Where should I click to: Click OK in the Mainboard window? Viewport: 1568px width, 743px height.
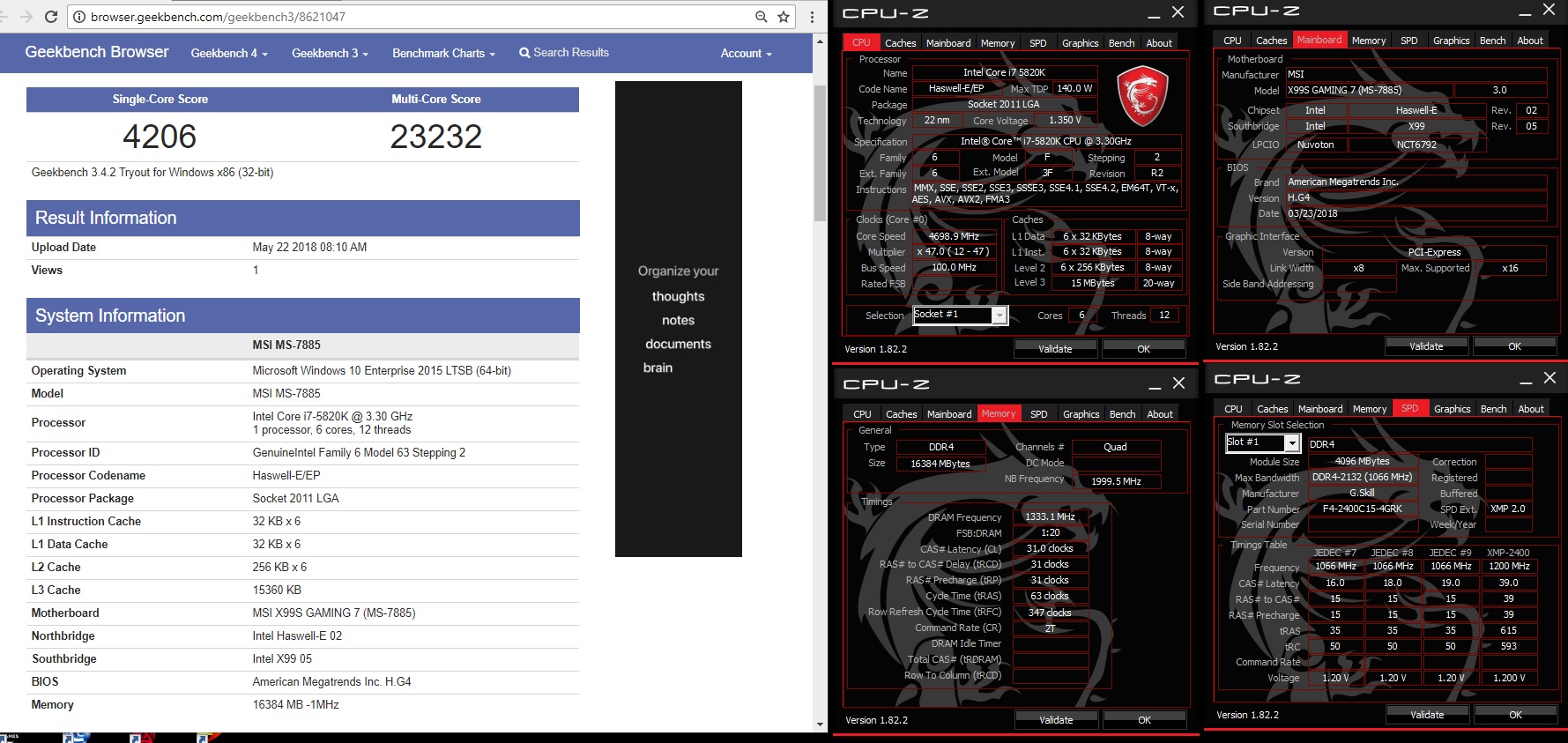pyautogui.click(x=1514, y=346)
